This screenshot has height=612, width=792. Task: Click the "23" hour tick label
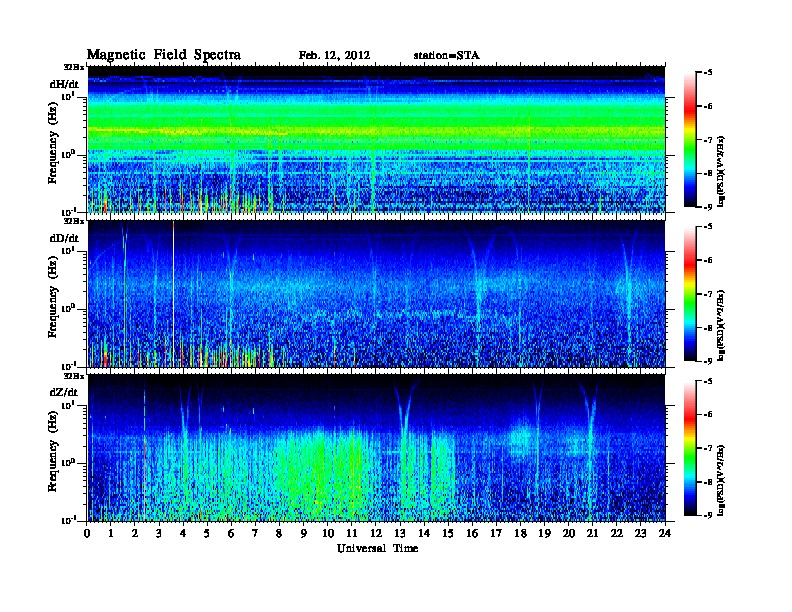tap(641, 533)
